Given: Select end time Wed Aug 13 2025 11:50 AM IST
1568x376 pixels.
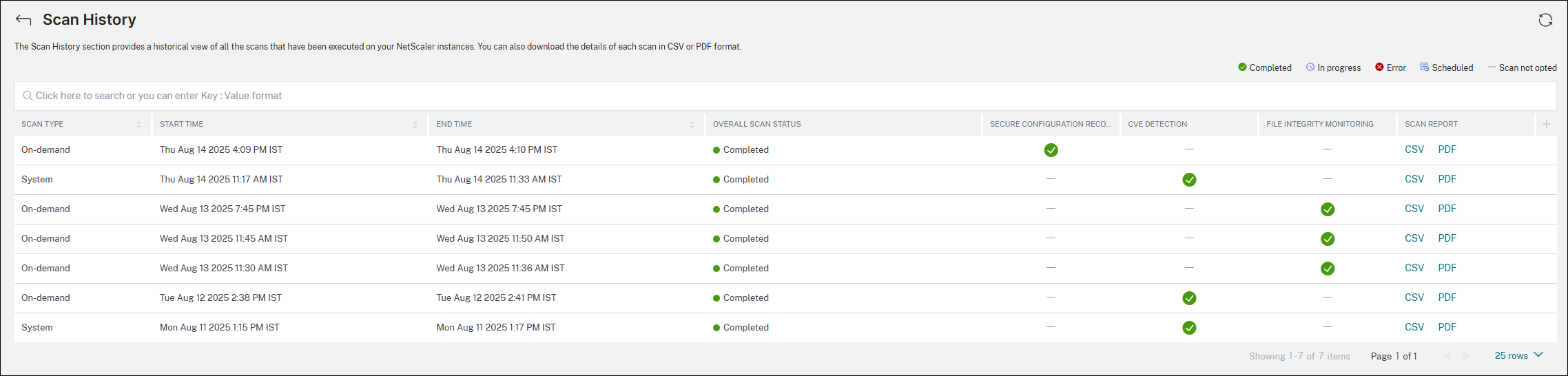Looking at the screenshot, I should point(500,238).
